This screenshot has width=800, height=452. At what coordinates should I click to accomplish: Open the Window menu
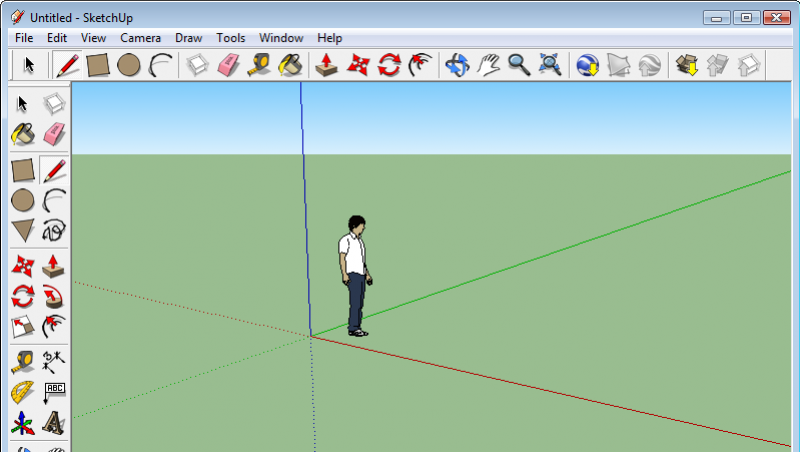click(x=281, y=38)
